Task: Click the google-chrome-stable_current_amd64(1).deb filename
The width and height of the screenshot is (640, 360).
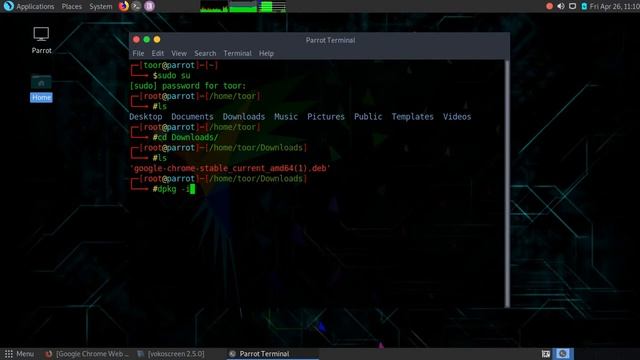Action: click(x=230, y=168)
